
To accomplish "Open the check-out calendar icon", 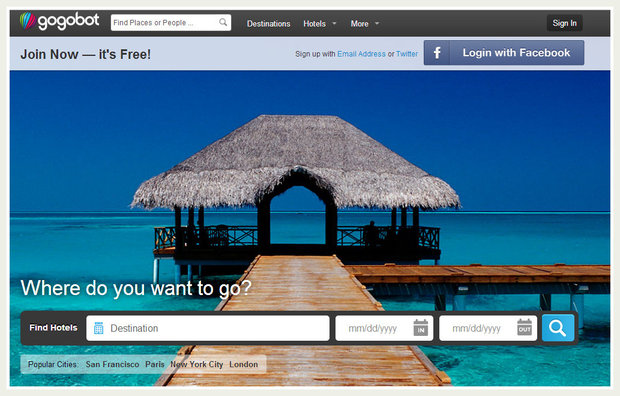I will (524, 328).
